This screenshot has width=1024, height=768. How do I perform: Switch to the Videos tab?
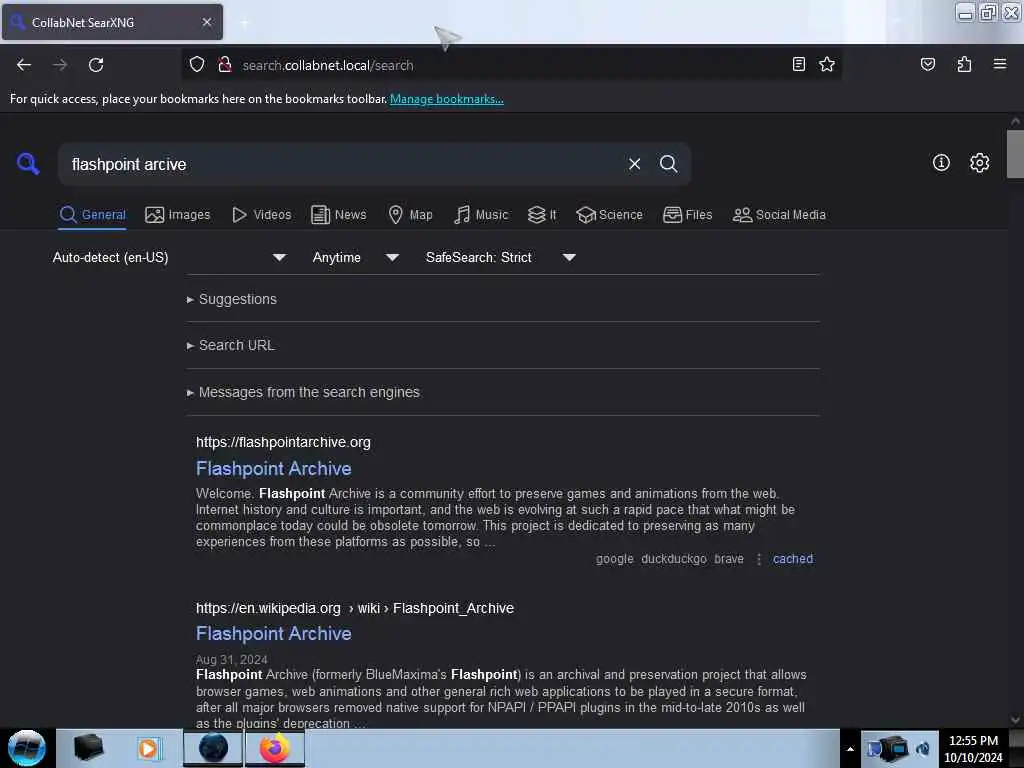261,214
